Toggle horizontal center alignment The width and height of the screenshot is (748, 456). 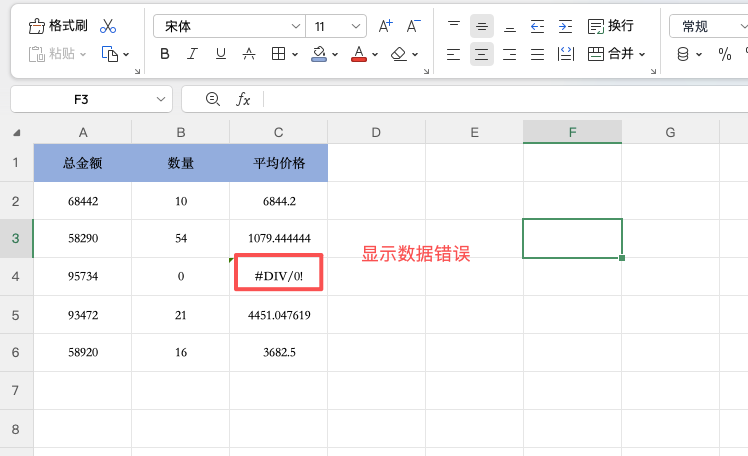click(x=481, y=54)
